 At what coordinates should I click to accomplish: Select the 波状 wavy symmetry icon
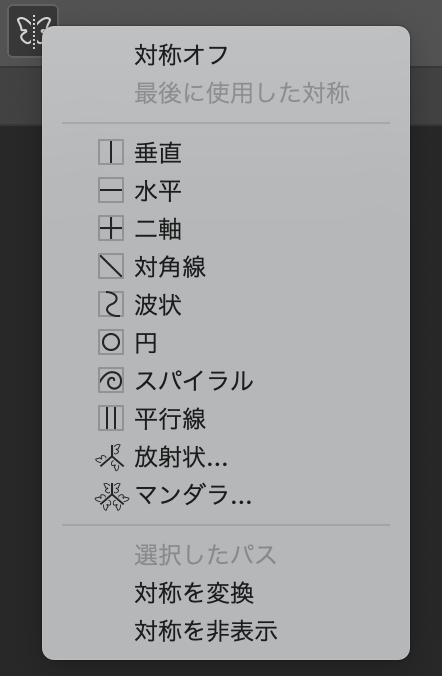click(111, 304)
